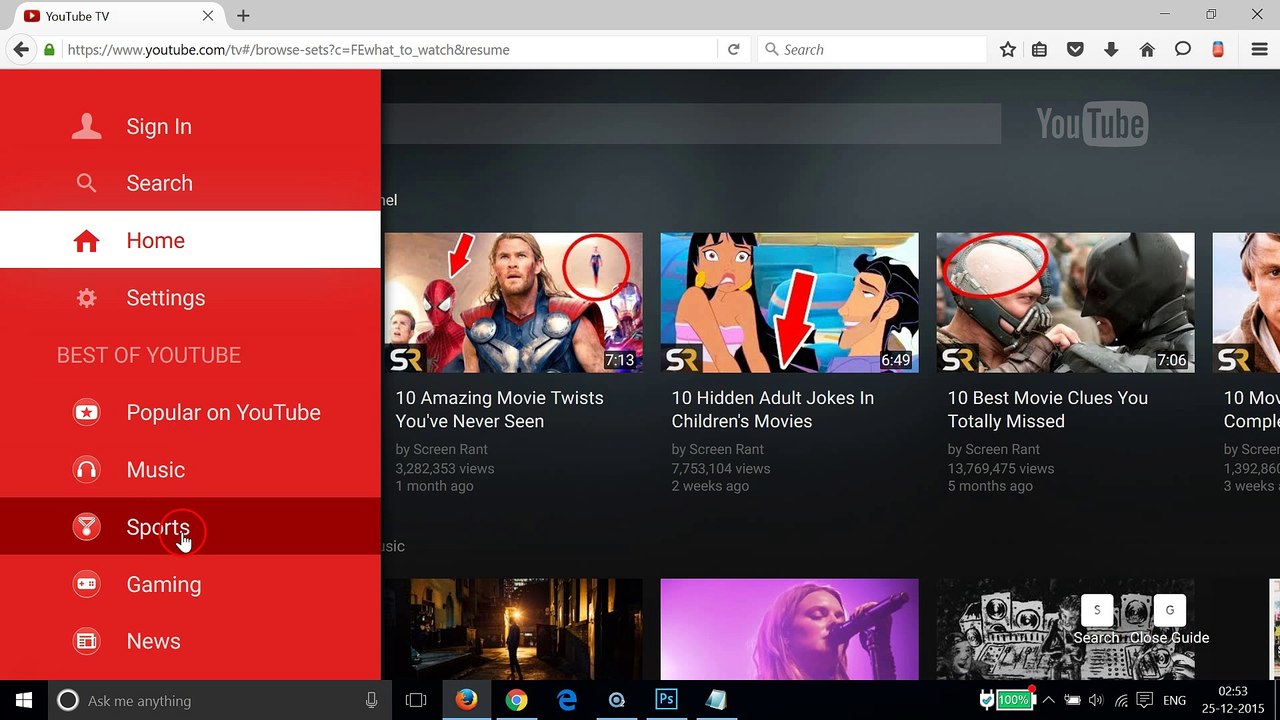Click the Sign In person icon
Viewport: 1280px width, 720px height.
pyautogui.click(x=87, y=126)
